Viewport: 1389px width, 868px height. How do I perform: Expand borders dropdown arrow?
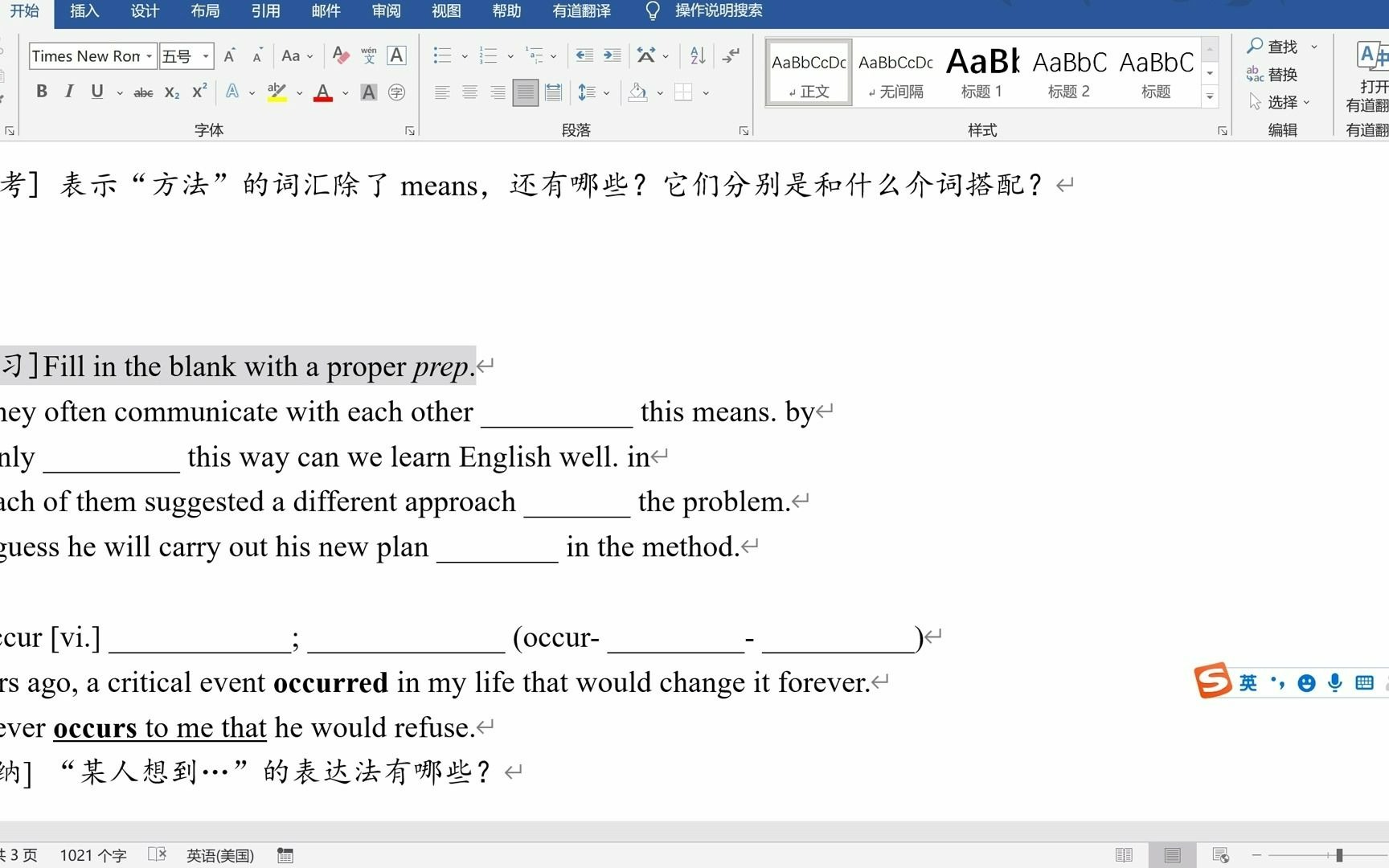pos(706,93)
